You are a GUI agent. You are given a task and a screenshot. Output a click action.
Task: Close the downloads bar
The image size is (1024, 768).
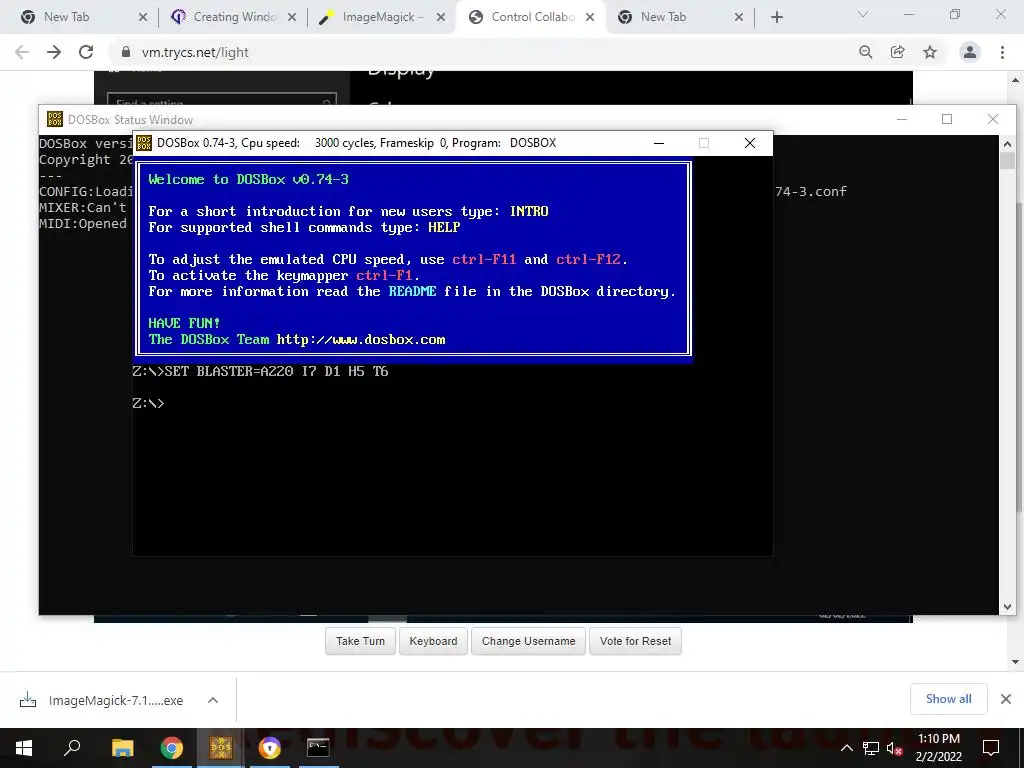(1006, 699)
